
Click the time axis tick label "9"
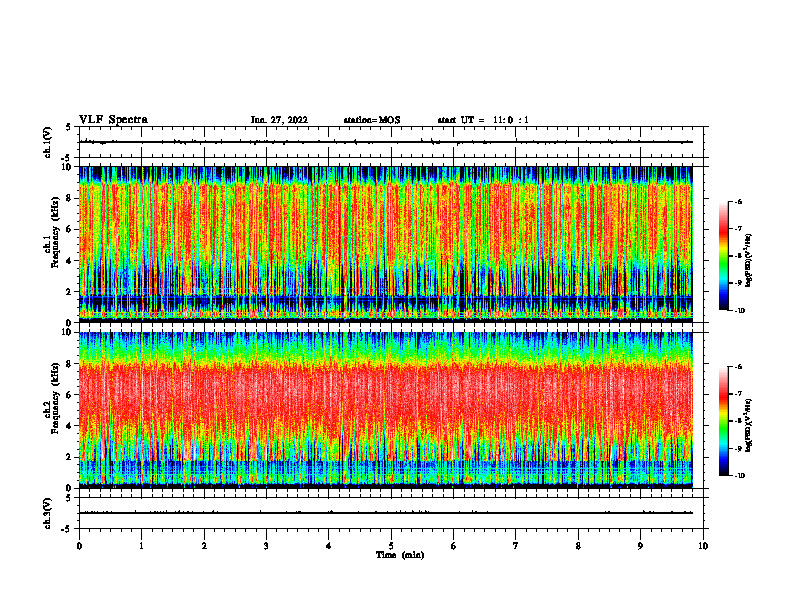point(640,546)
